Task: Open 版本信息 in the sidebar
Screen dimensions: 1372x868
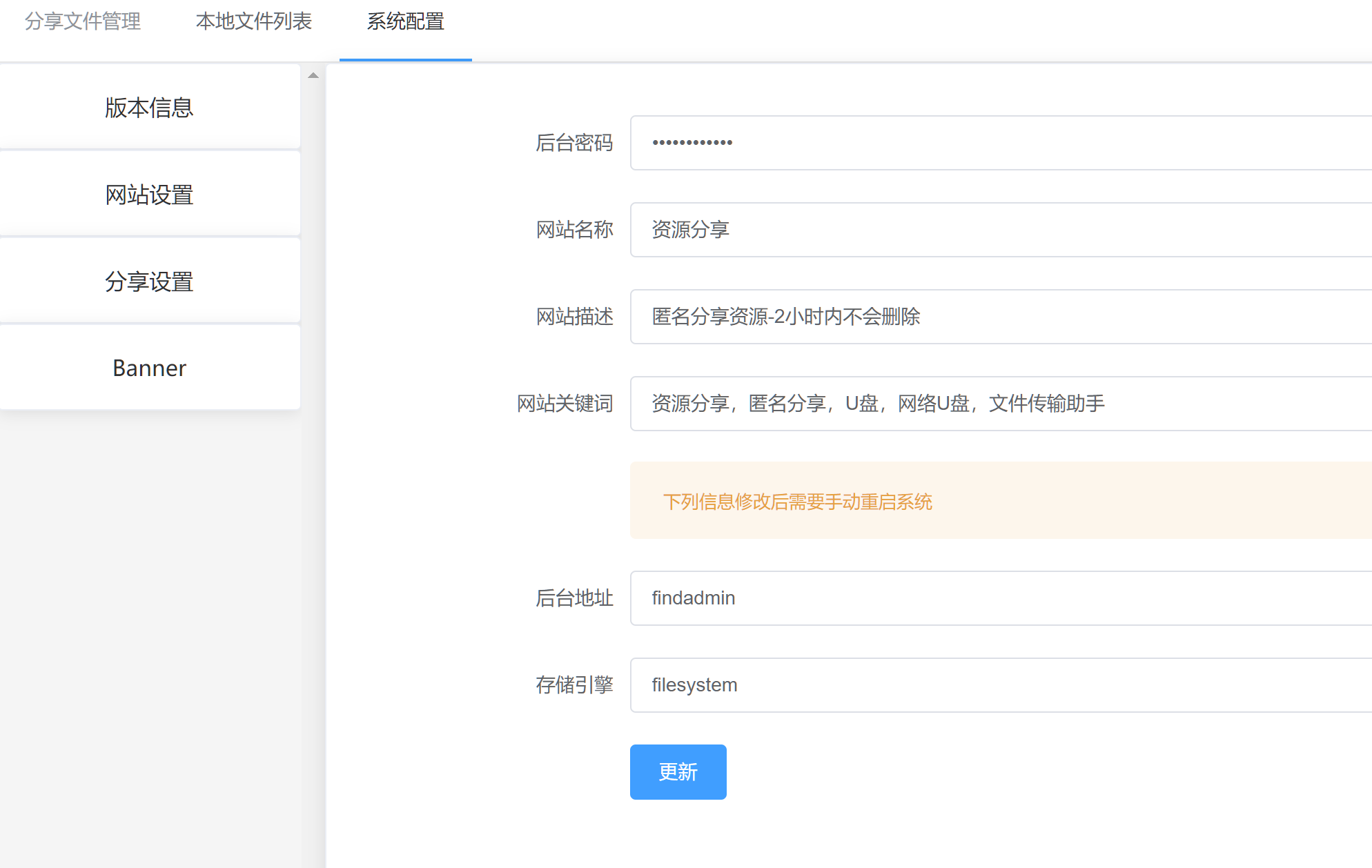Action: (x=149, y=108)
